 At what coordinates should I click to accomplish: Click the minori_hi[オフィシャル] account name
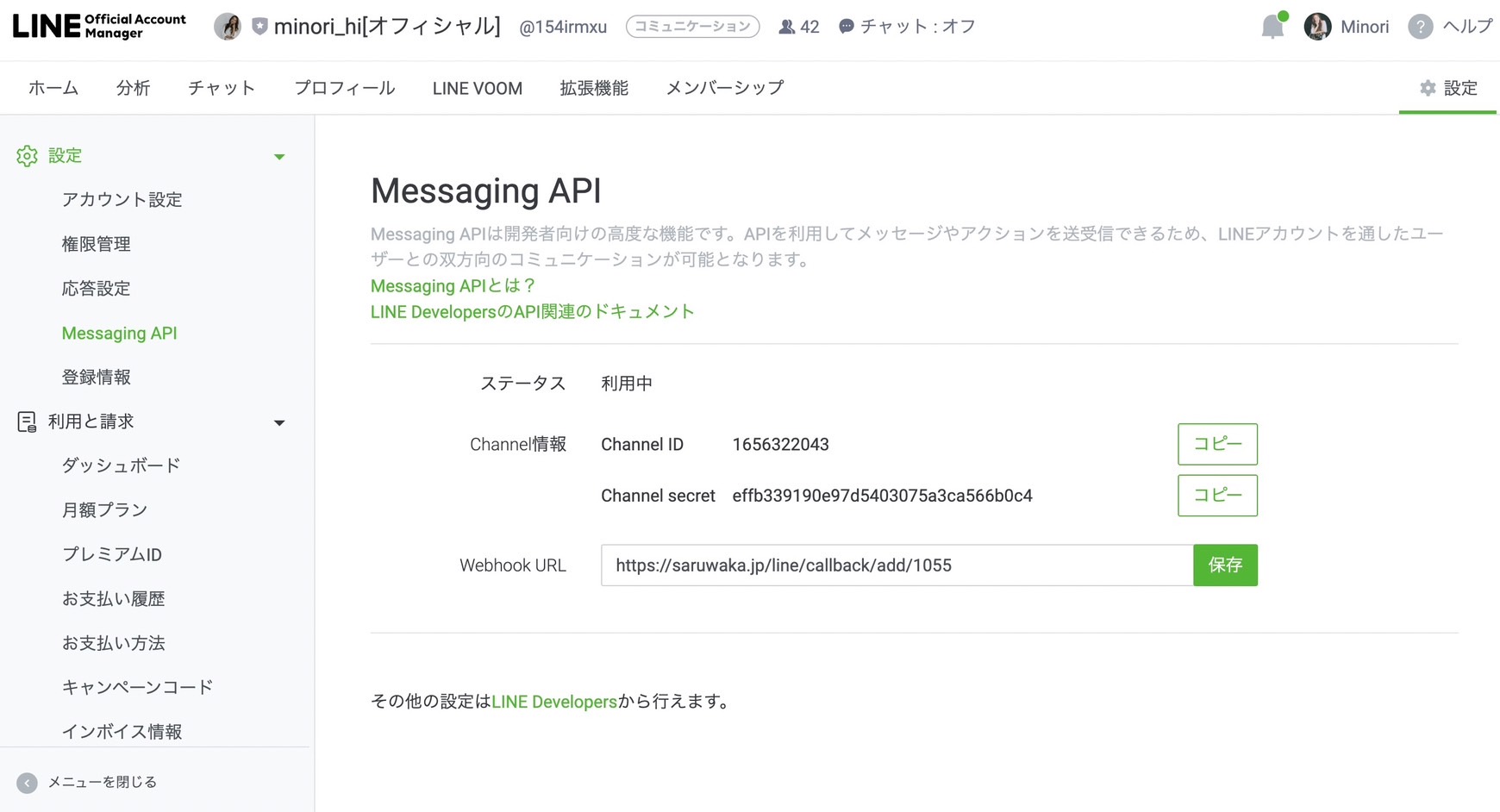(387, 27)
